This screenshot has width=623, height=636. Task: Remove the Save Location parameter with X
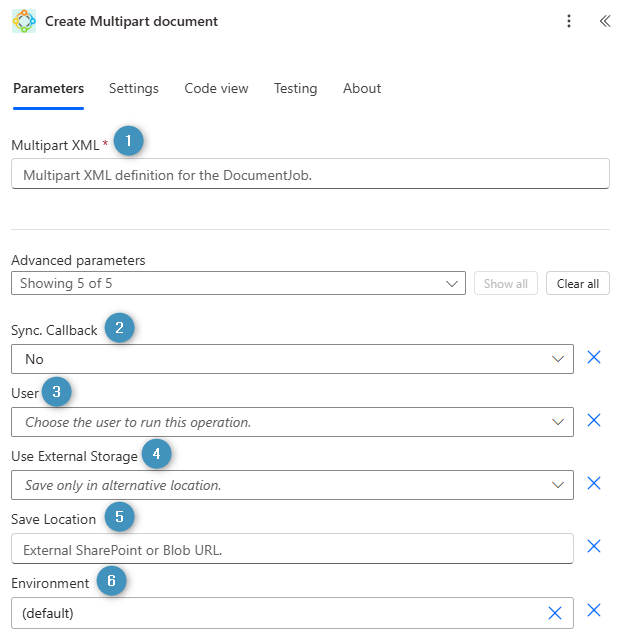click(x=593, y=547)
